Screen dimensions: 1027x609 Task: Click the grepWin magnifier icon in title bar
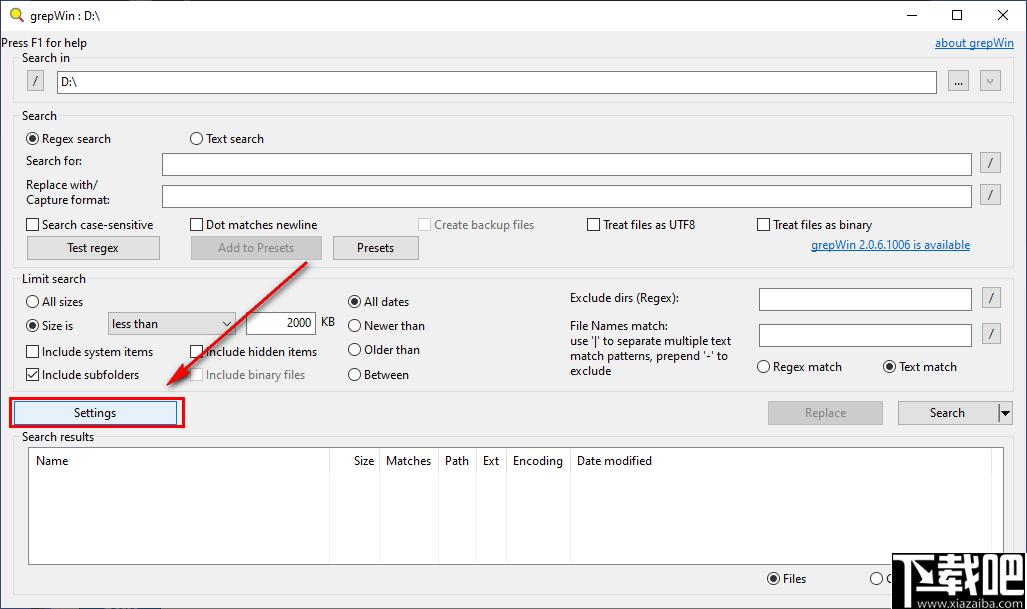pyautogui.click(x=16, y=15)
